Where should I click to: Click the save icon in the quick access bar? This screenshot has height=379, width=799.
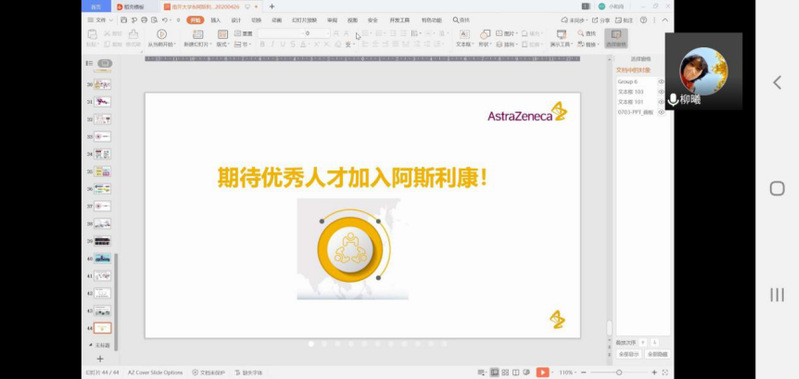124,20
